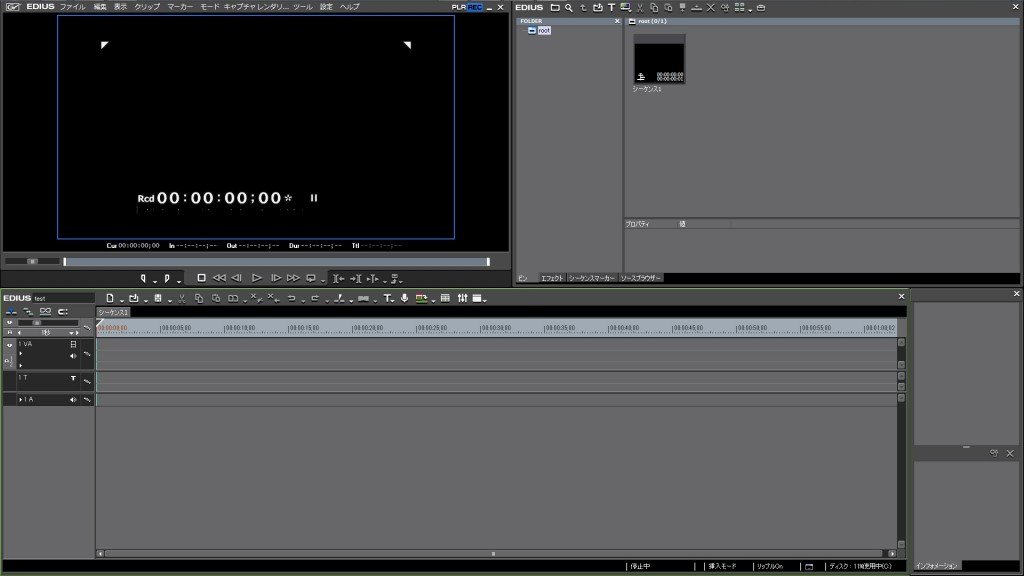This screenshot has width=1024, height=576.
Task: Click the timeline scale slider
Action: tap(46, 323)
